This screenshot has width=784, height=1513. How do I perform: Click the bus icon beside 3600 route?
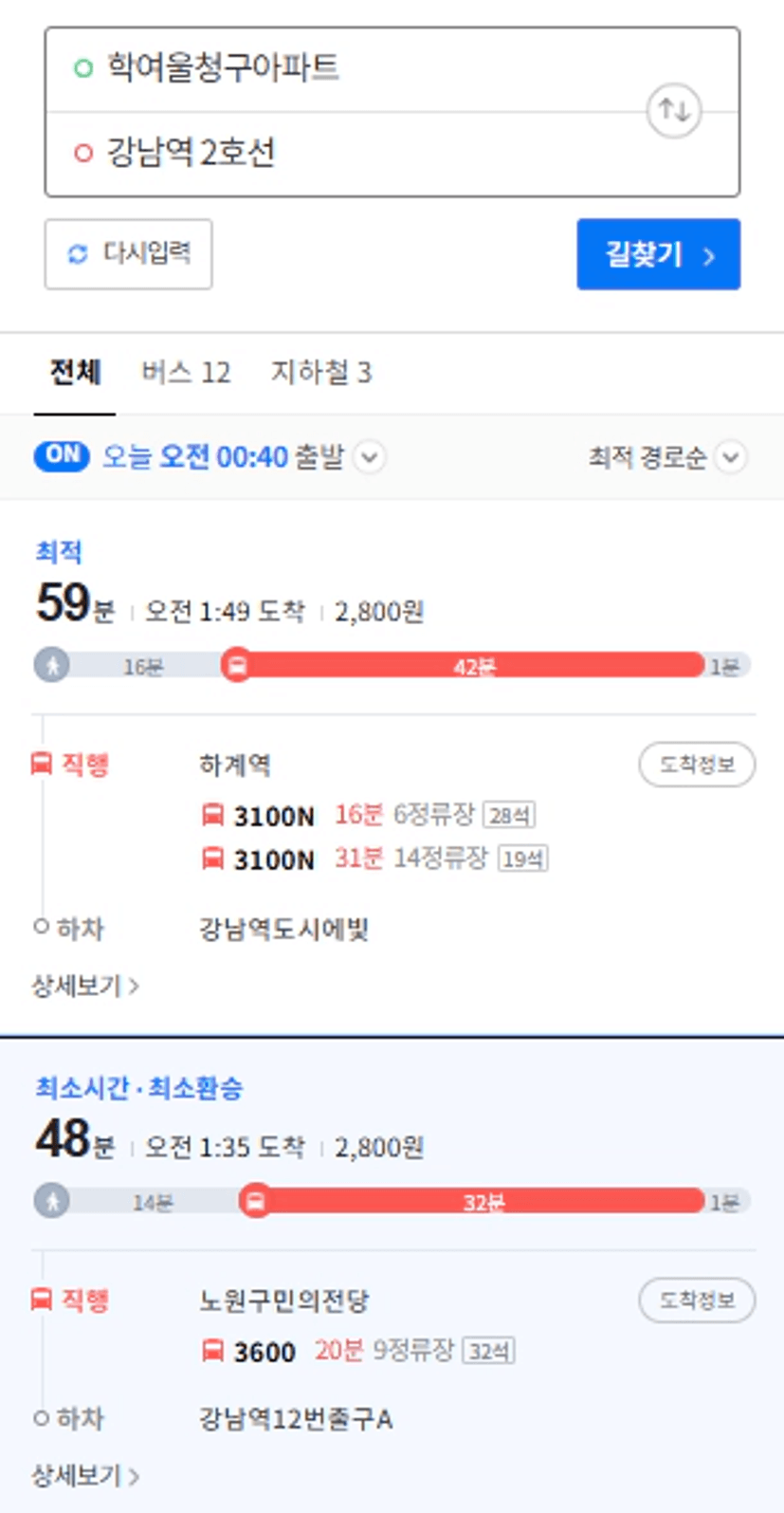coord(213,1351)
